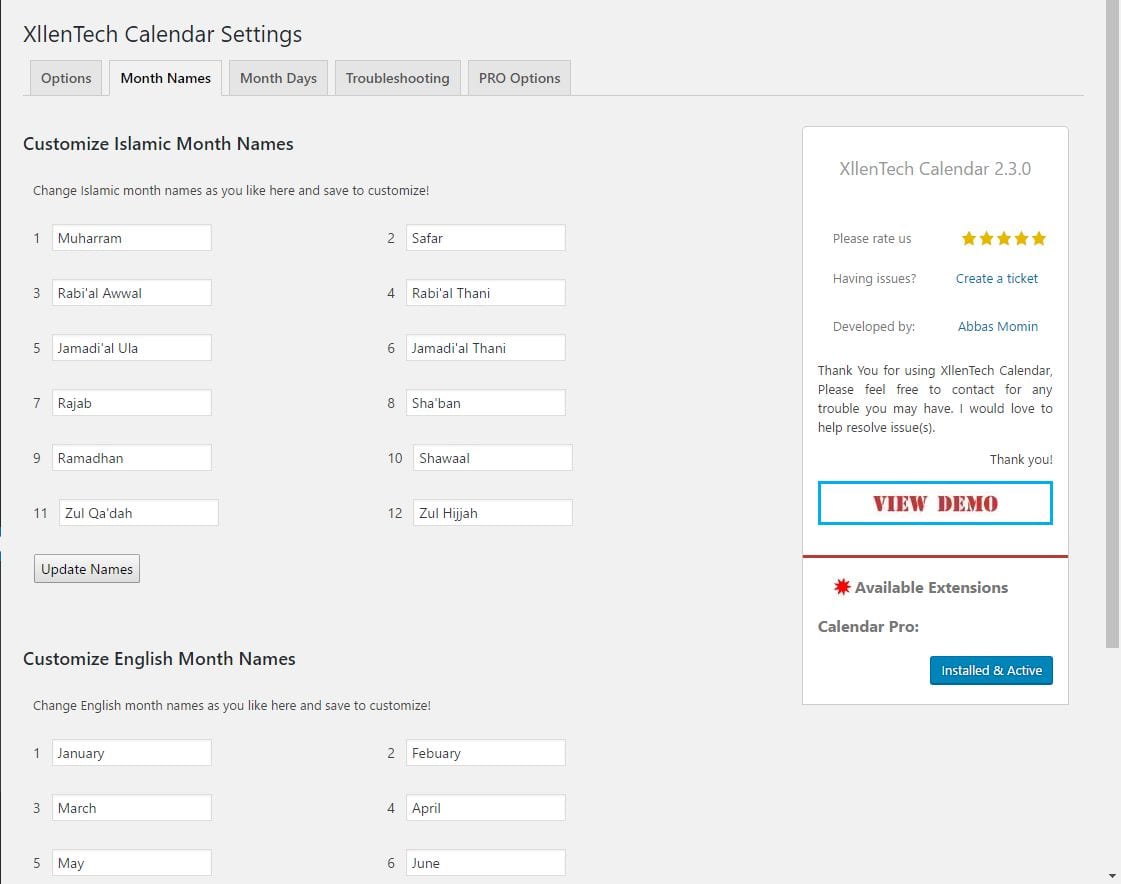Click the Update Names button
Screen dimensions: 1121x884
tap(87, 569)
